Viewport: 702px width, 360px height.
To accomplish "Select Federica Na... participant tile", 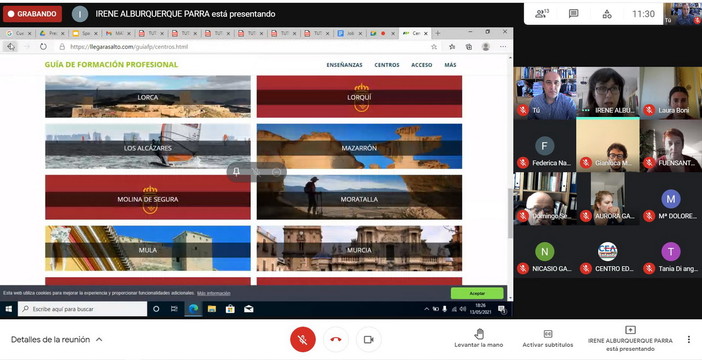I will [x=545, y=146].
